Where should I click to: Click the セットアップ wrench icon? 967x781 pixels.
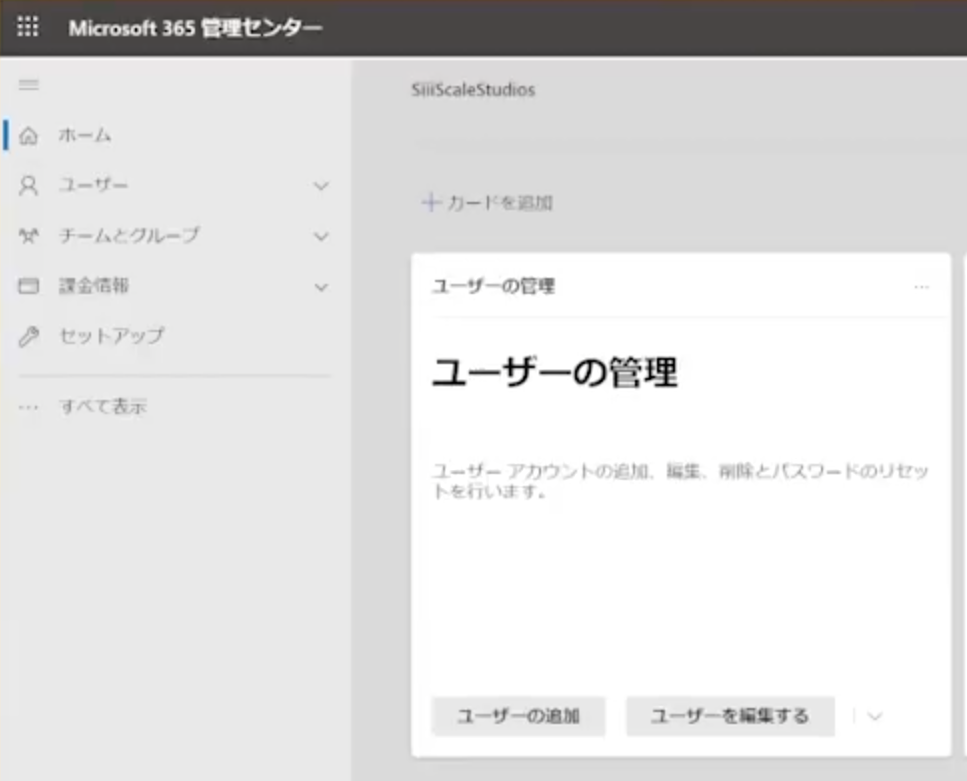[x=29, y=337]
